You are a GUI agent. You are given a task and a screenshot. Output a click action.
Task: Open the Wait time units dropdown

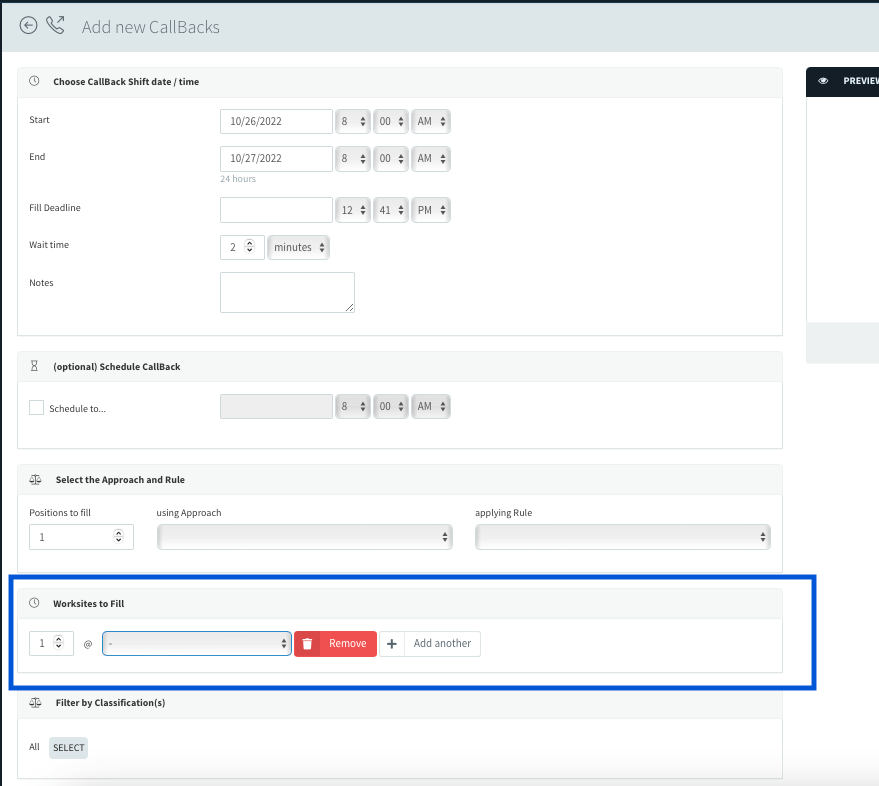point(298,247)
